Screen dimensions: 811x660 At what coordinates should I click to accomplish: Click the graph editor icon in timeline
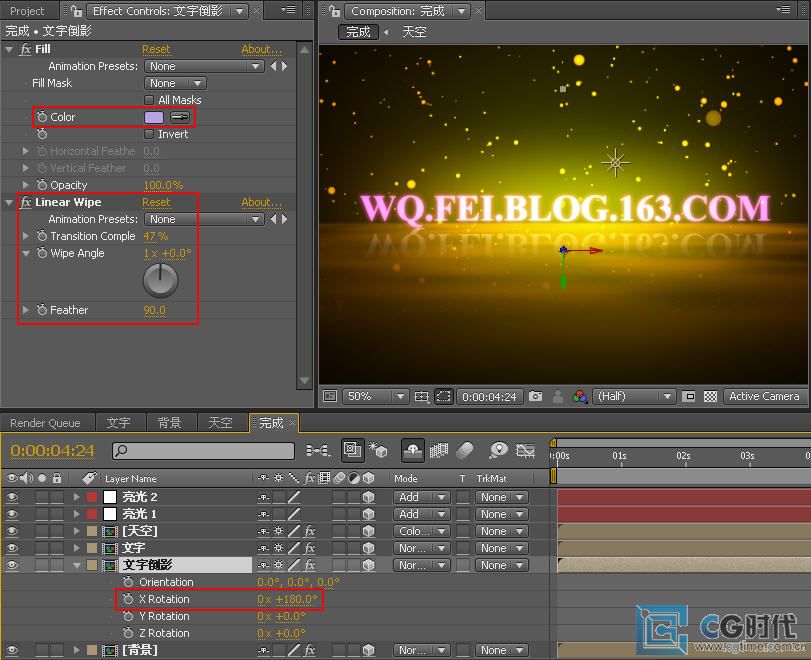(525, 451)
